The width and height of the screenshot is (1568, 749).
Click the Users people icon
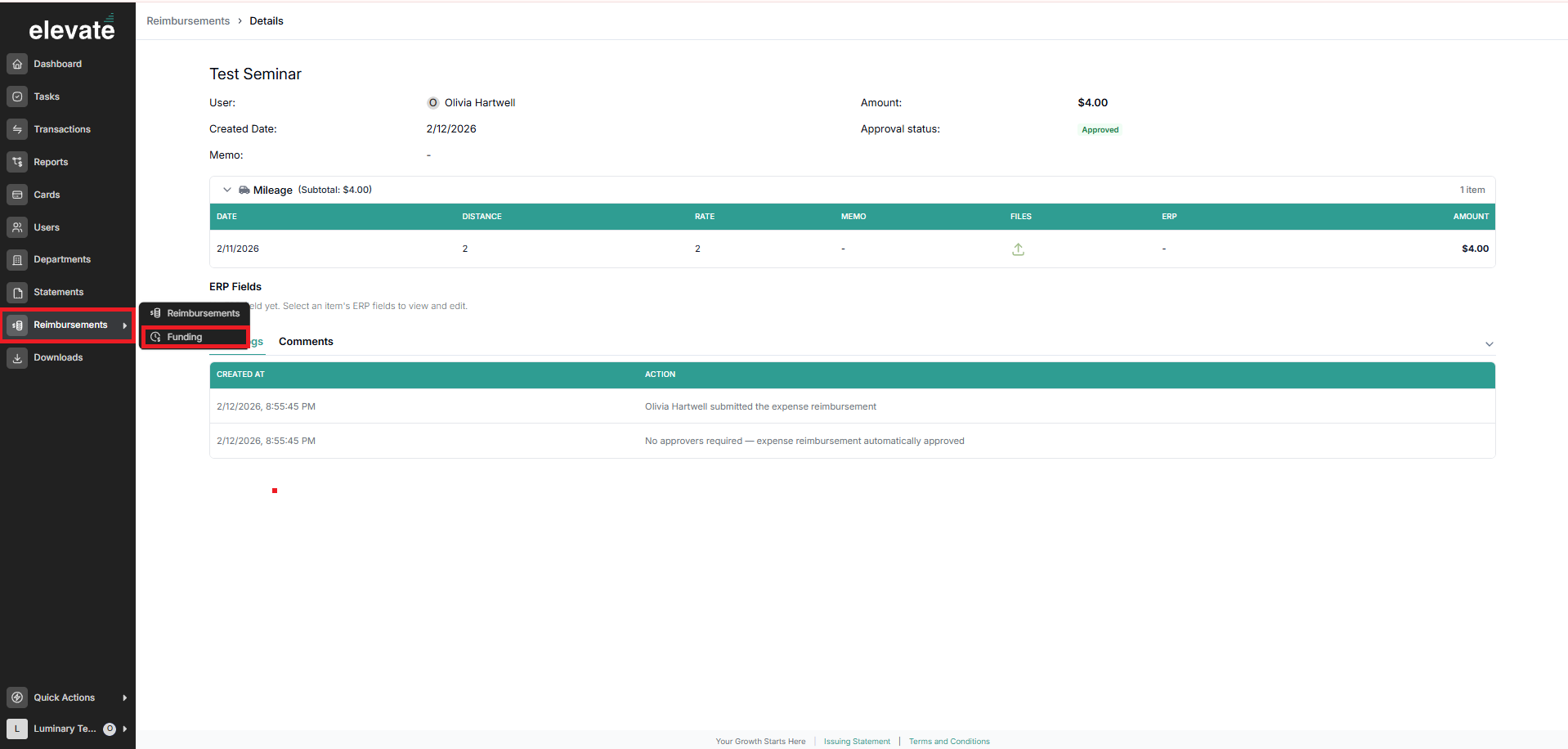pyautogui.click(x=17, y=227)
